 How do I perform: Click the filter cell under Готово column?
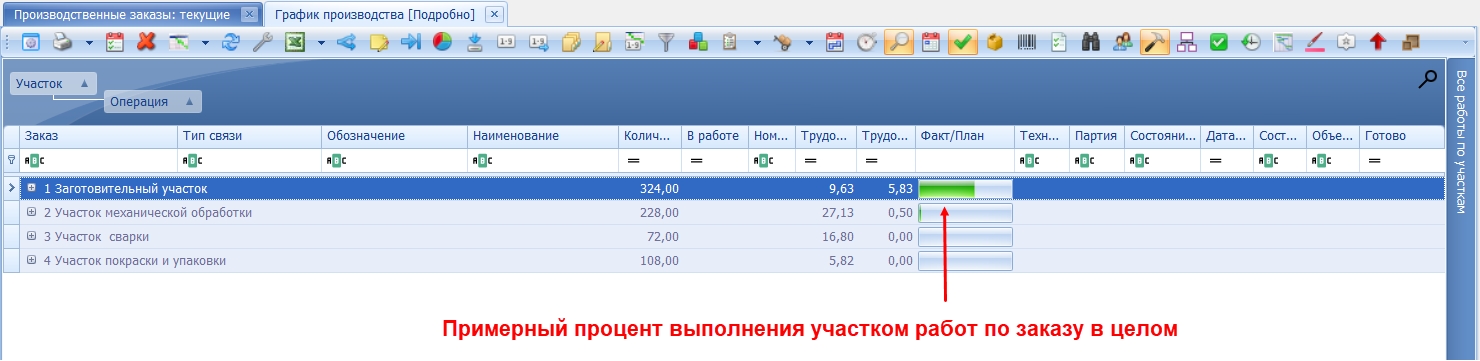1401,160
